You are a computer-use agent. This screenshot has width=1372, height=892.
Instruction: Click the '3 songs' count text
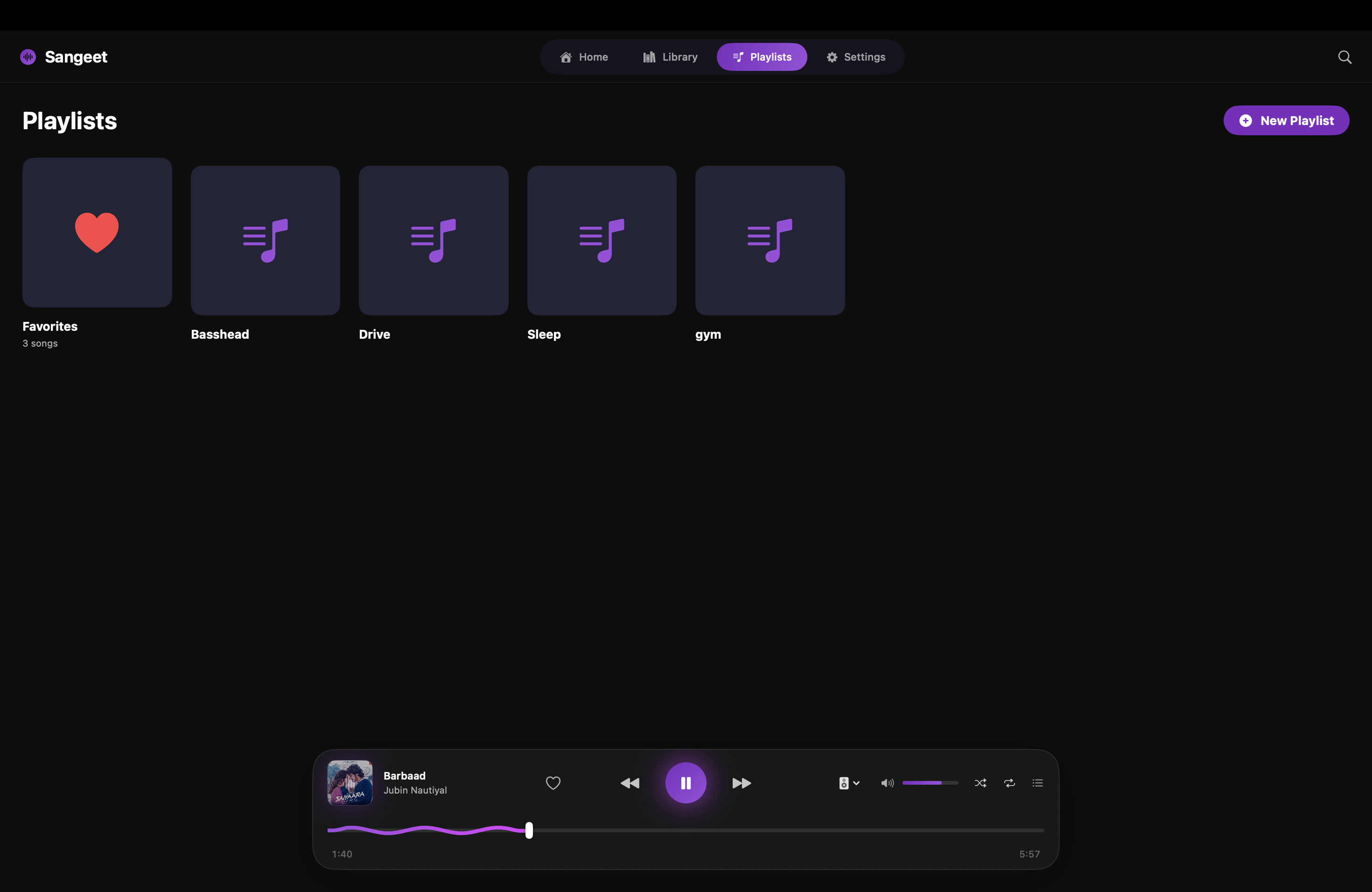pos(40,343)
